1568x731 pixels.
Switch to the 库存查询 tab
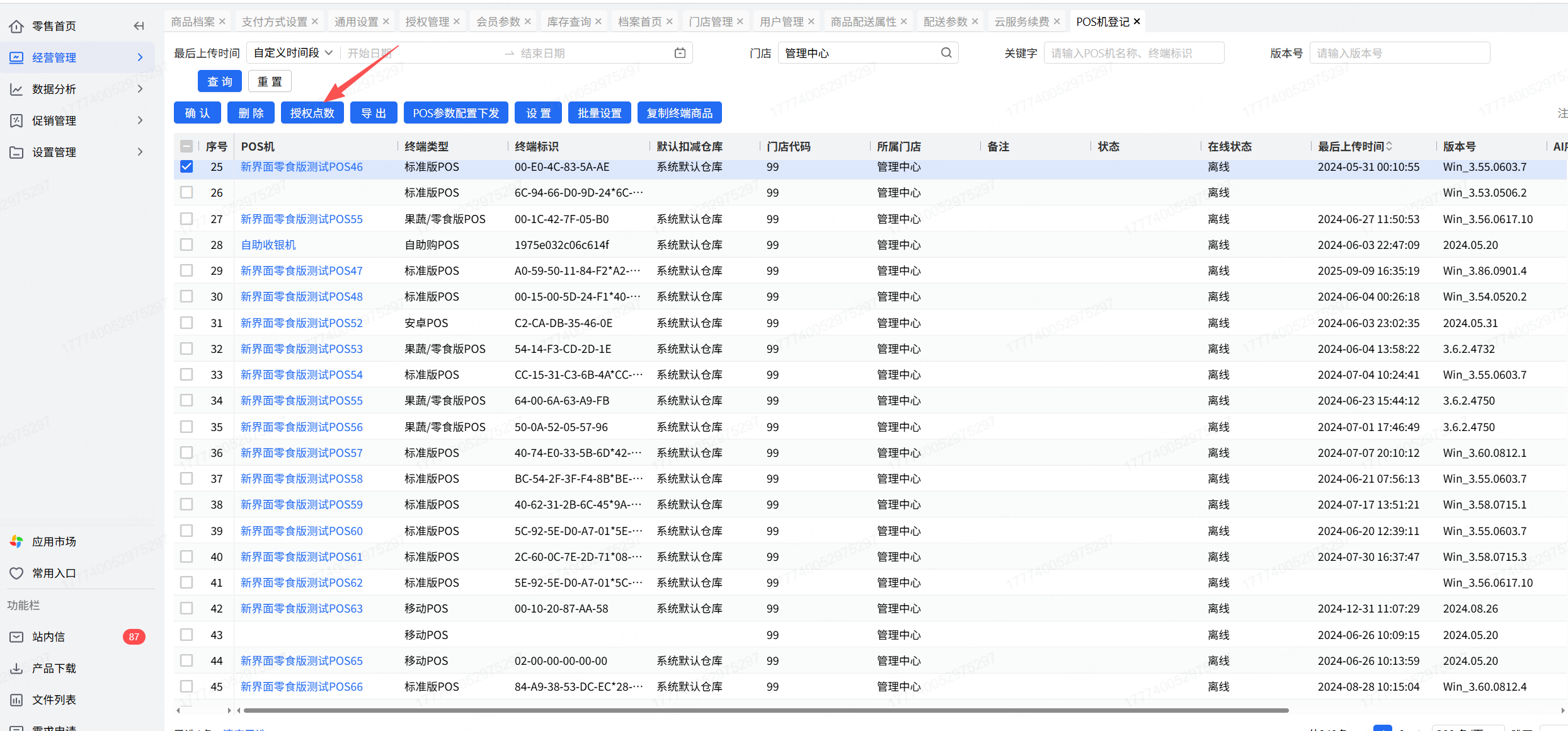coord(568,21)
